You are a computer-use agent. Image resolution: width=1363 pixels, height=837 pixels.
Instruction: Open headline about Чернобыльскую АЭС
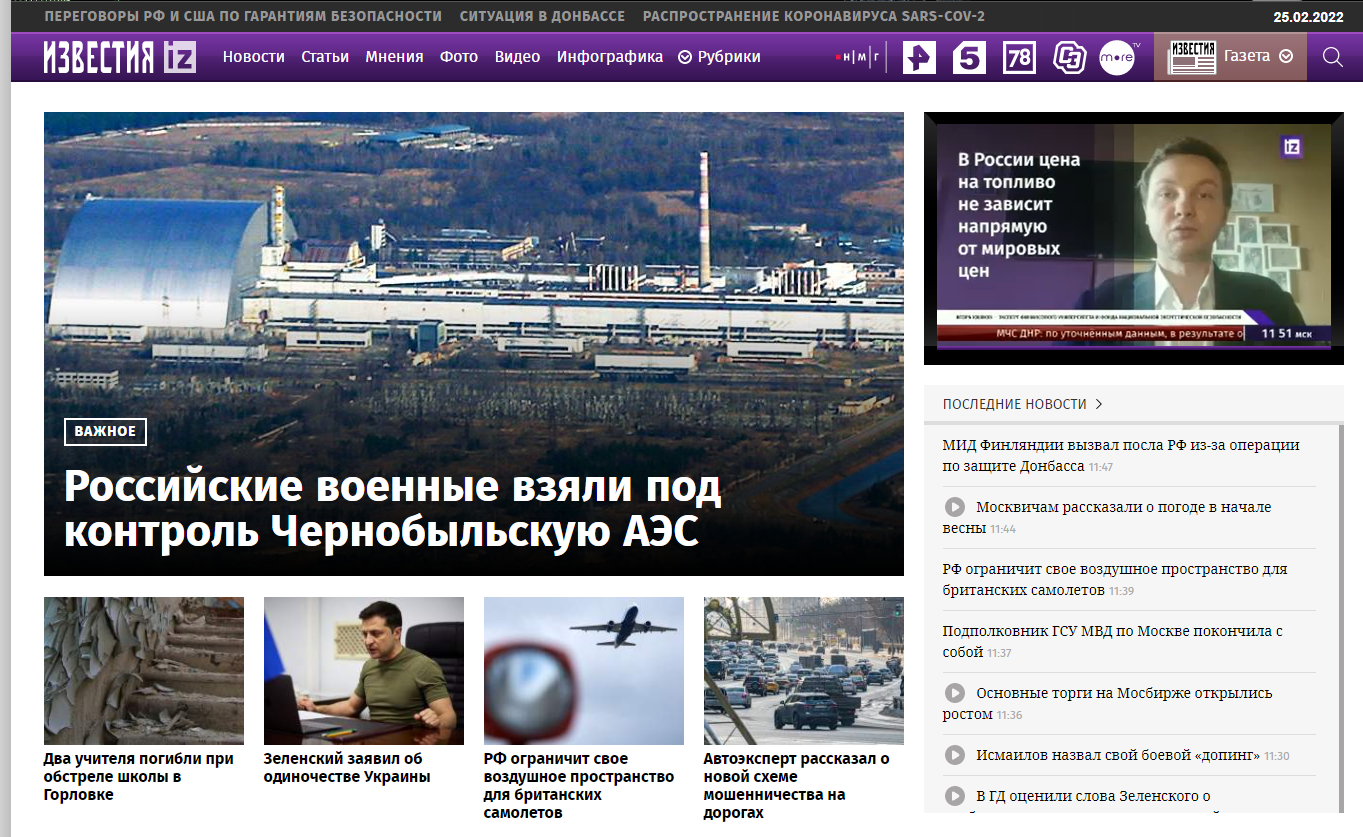point(392,509)
